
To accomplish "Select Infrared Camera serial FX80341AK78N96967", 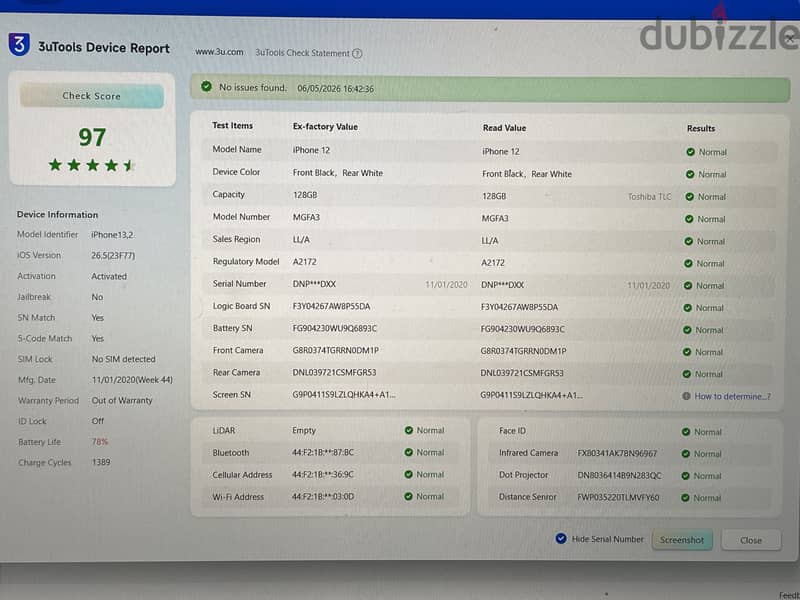I will (x=617, y=454).
